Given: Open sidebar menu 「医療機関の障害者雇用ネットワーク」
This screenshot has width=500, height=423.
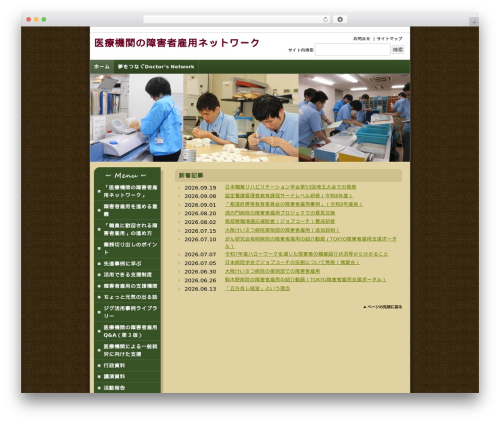Looking at the screenshot, I should tap(128, 191).
